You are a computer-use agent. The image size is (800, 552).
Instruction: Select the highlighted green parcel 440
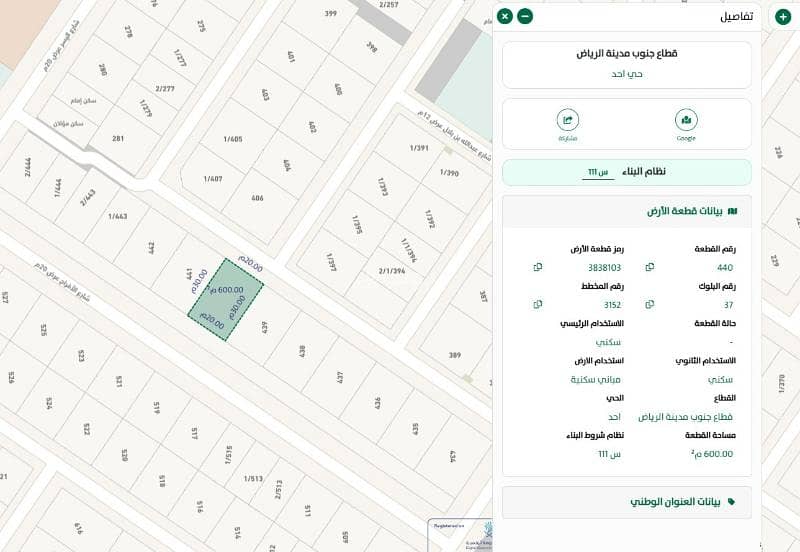pos(226,300)
